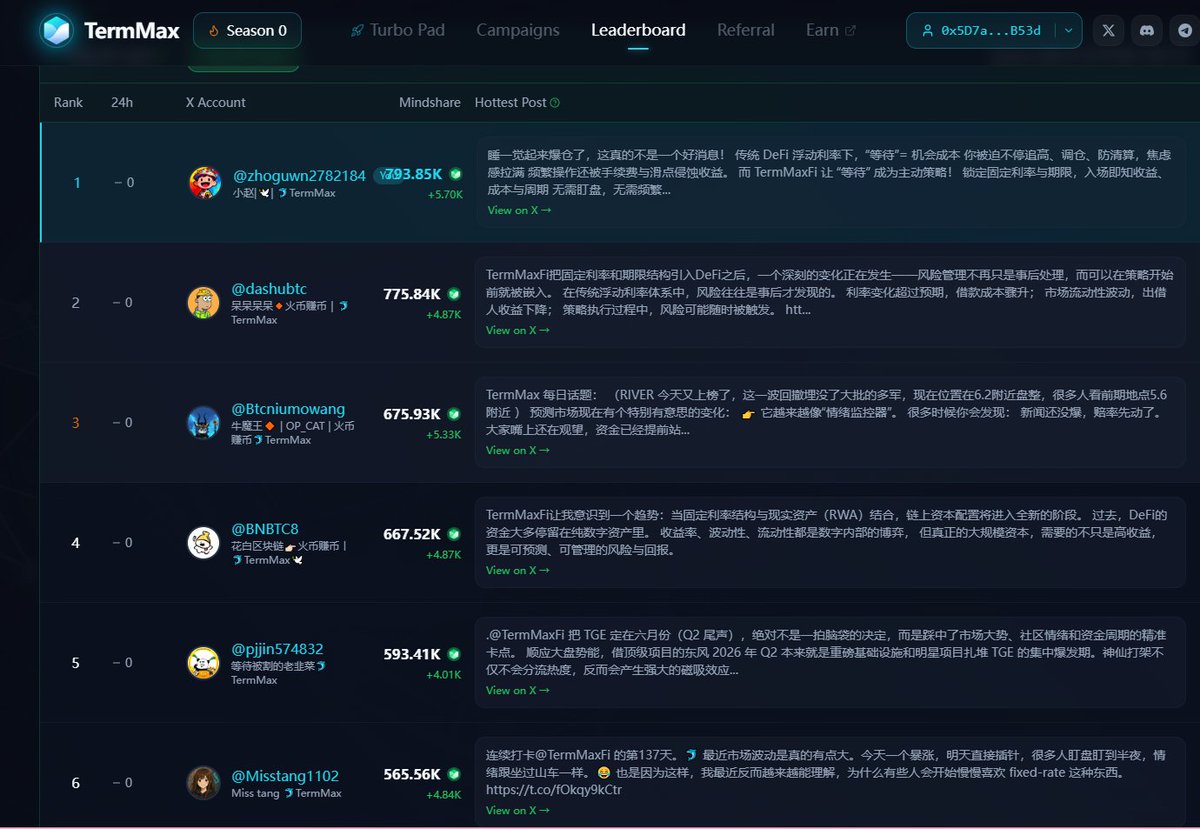
Task: Open the Earn external link
Action: [831, 30]
